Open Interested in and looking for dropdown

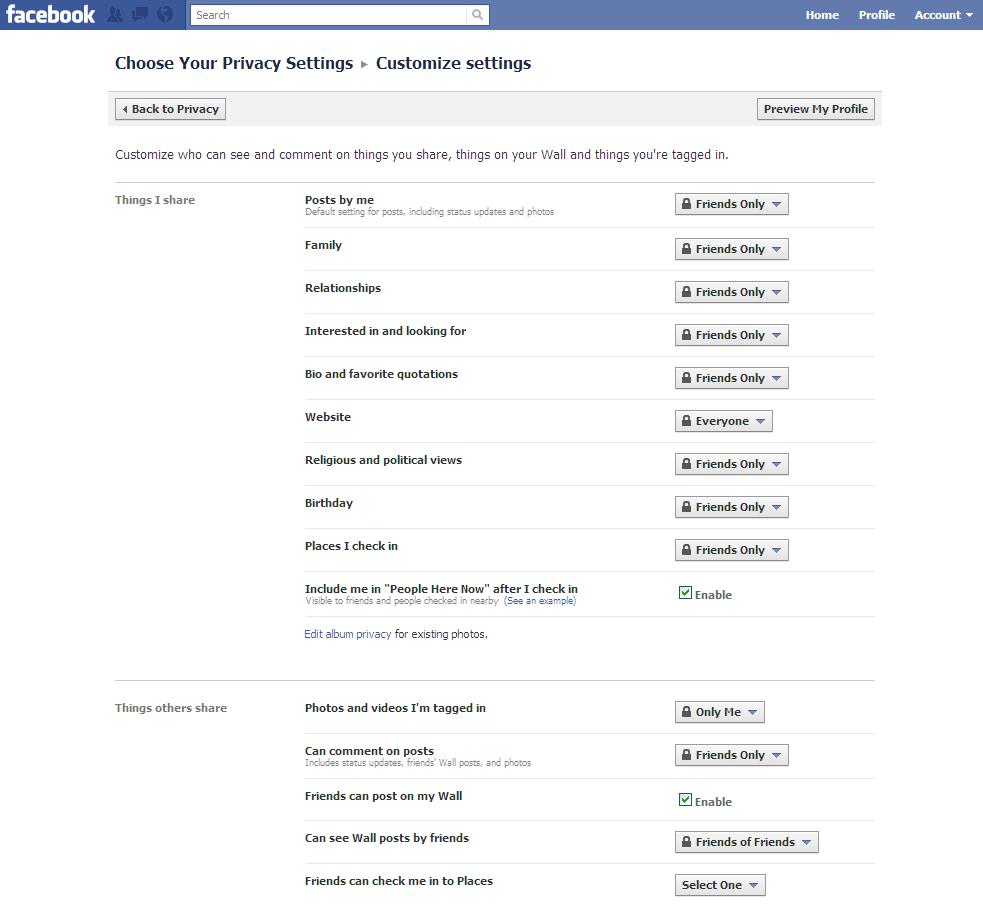coord(732,335)
